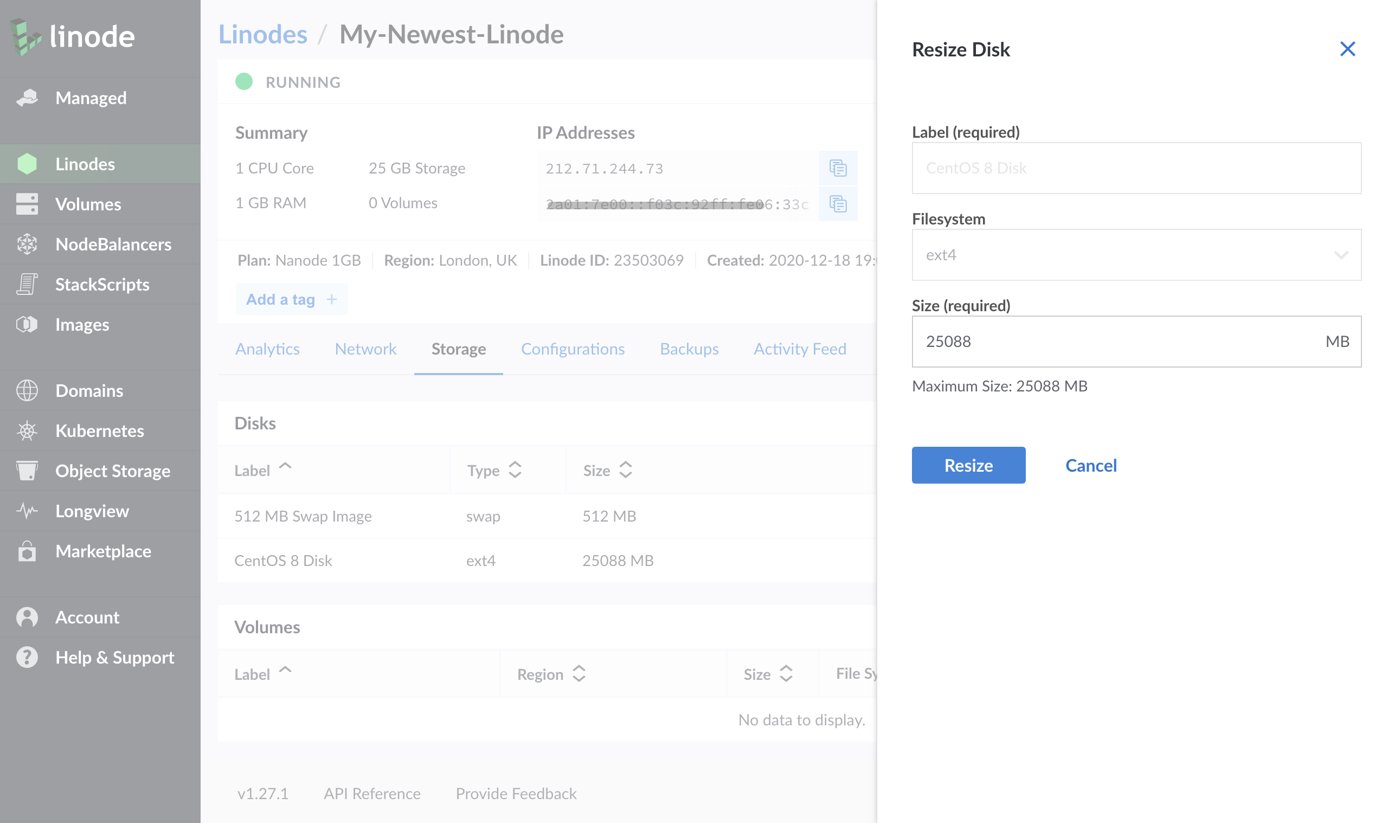Click the Linode logo in the sidebar
The height and width of the screenshot is (823, 1388).
(73, 37)
